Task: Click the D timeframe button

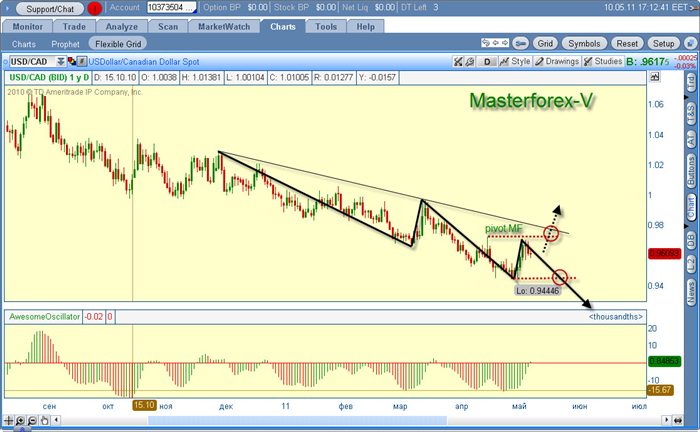Action: (487, 62)
